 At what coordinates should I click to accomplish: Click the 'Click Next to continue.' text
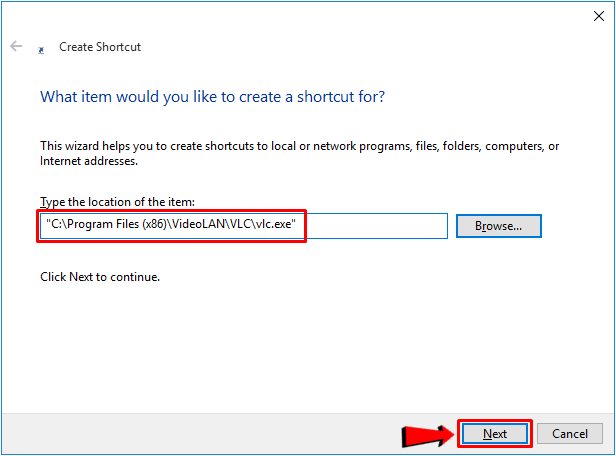100,277
